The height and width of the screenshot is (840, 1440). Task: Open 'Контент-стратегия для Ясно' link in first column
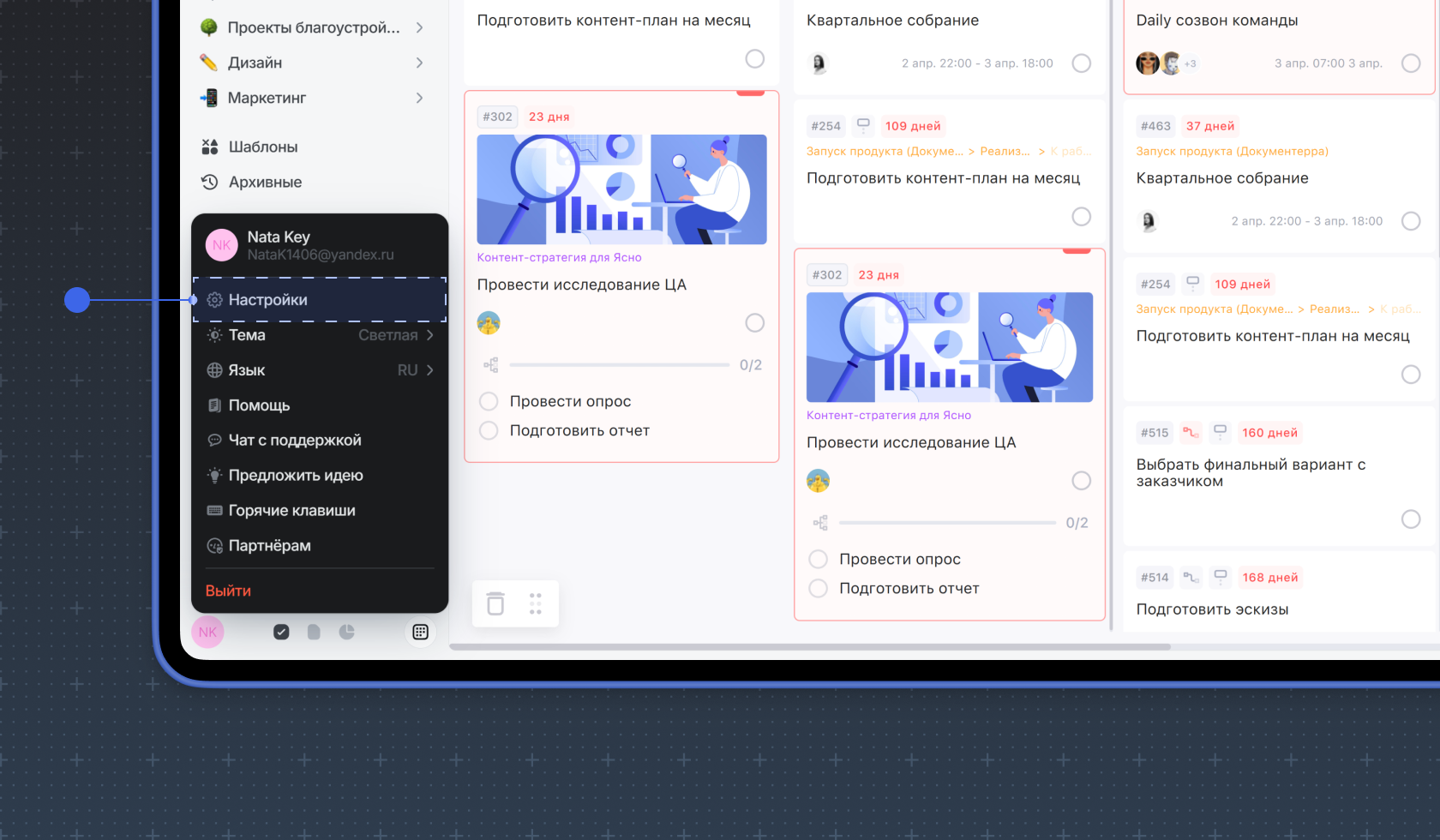(559, 257)
